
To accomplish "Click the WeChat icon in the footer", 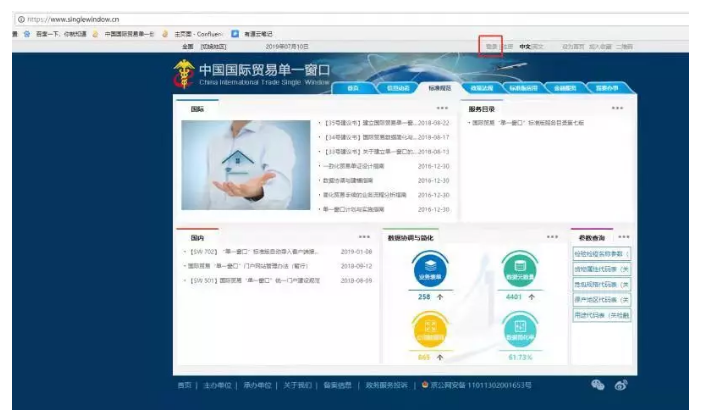I will (x=598, y=384).
